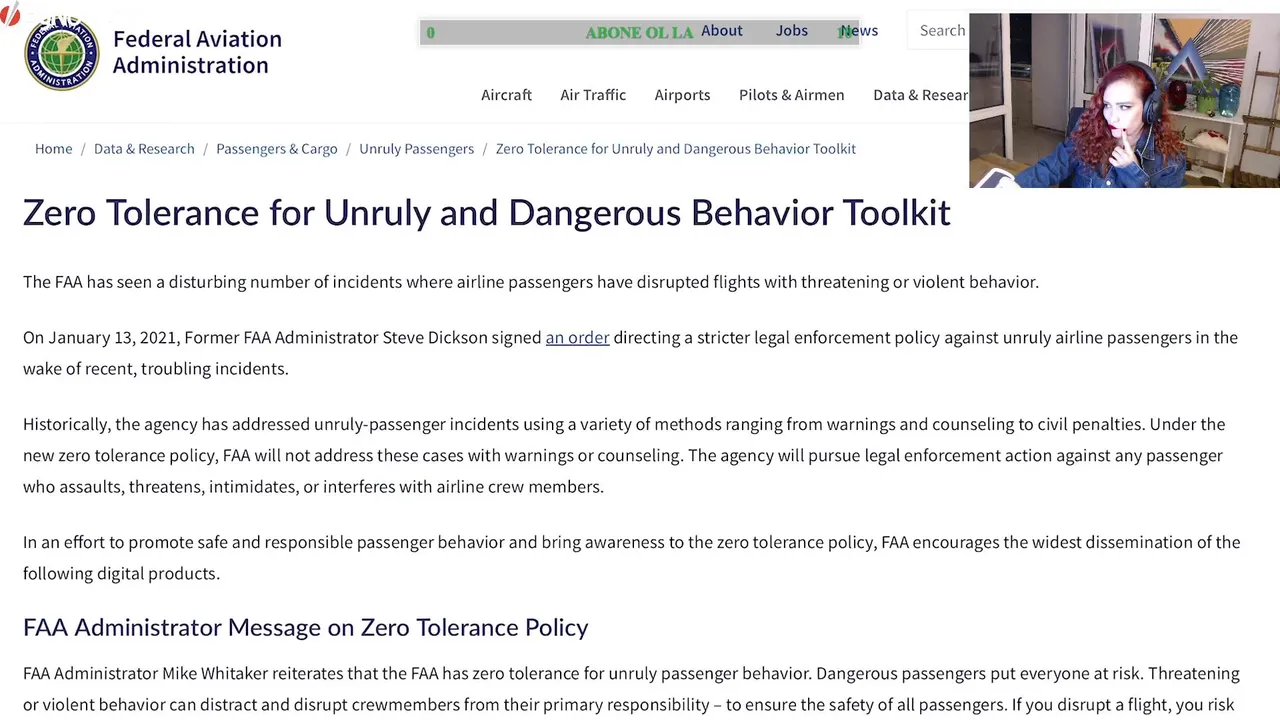Click the ABONE OL LA overlay bar
This screenshot has height=720, width=1280.
point(640,33)
